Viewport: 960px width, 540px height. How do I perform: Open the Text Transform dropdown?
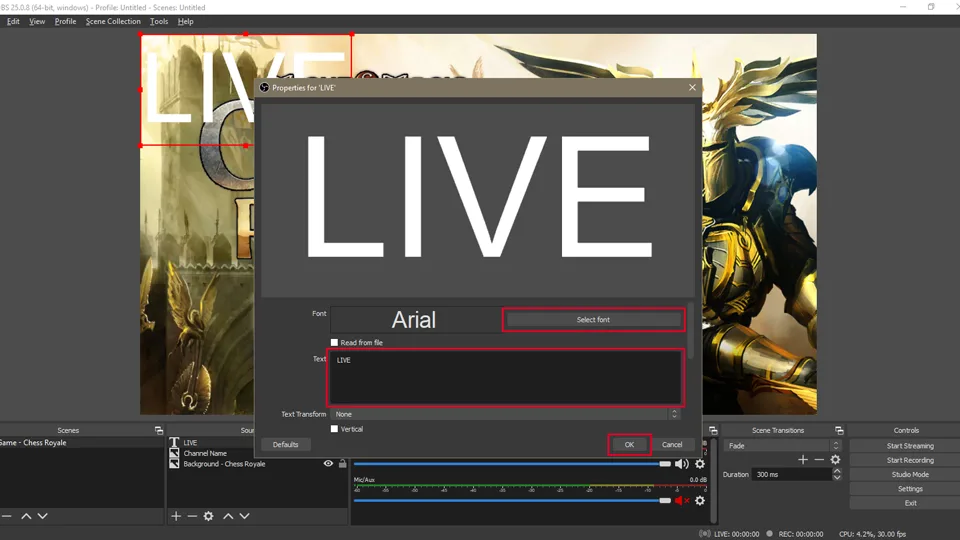point(505,414)
